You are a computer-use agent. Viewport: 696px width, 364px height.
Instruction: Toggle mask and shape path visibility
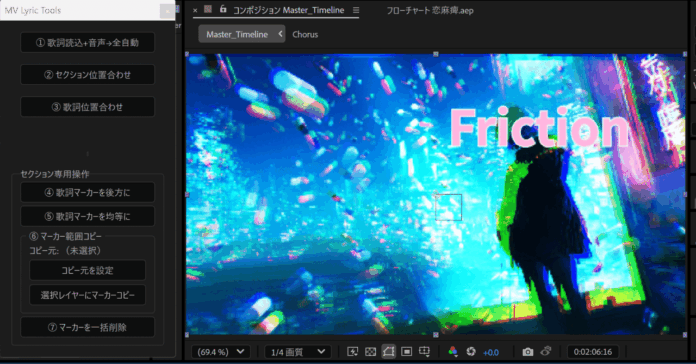[x=388, y=352]
